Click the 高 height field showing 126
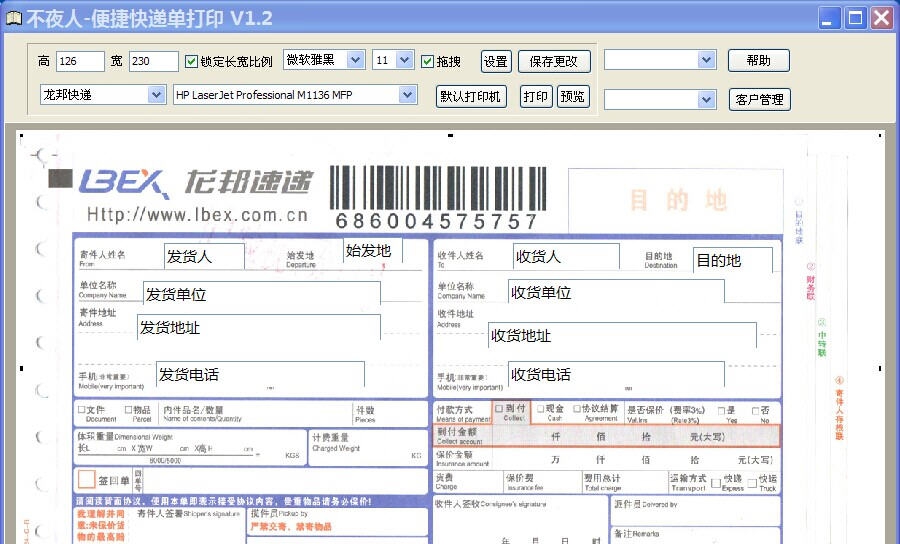The image size is (900, 544). pyautogui.click(x=80, y=61)
